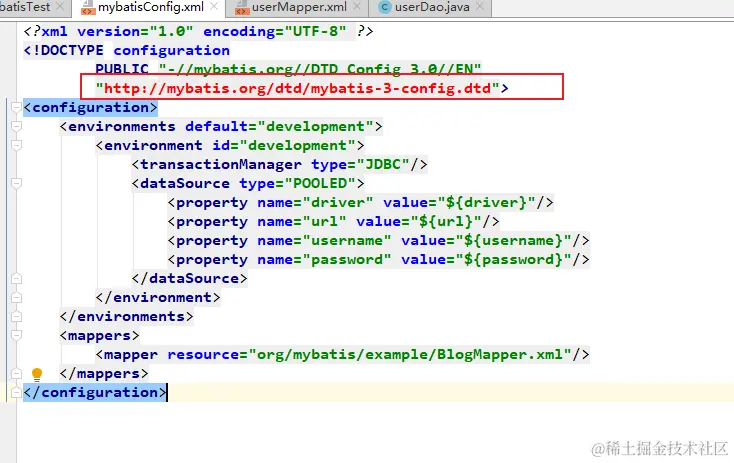734x463 pixels.
Task: Click the xml version="1.0" declaration line
Action: (x=198, y=31)
